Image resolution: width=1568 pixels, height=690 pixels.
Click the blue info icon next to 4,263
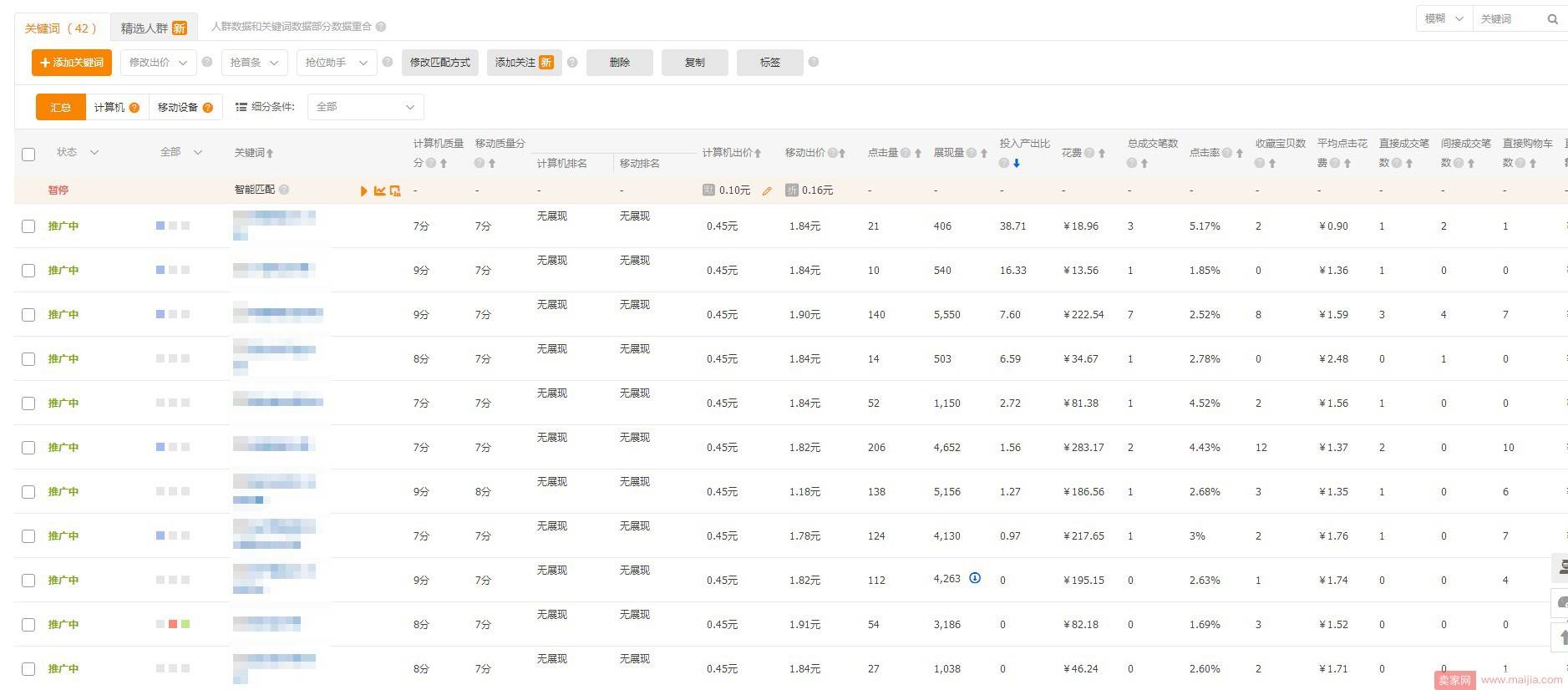[975, 578]
